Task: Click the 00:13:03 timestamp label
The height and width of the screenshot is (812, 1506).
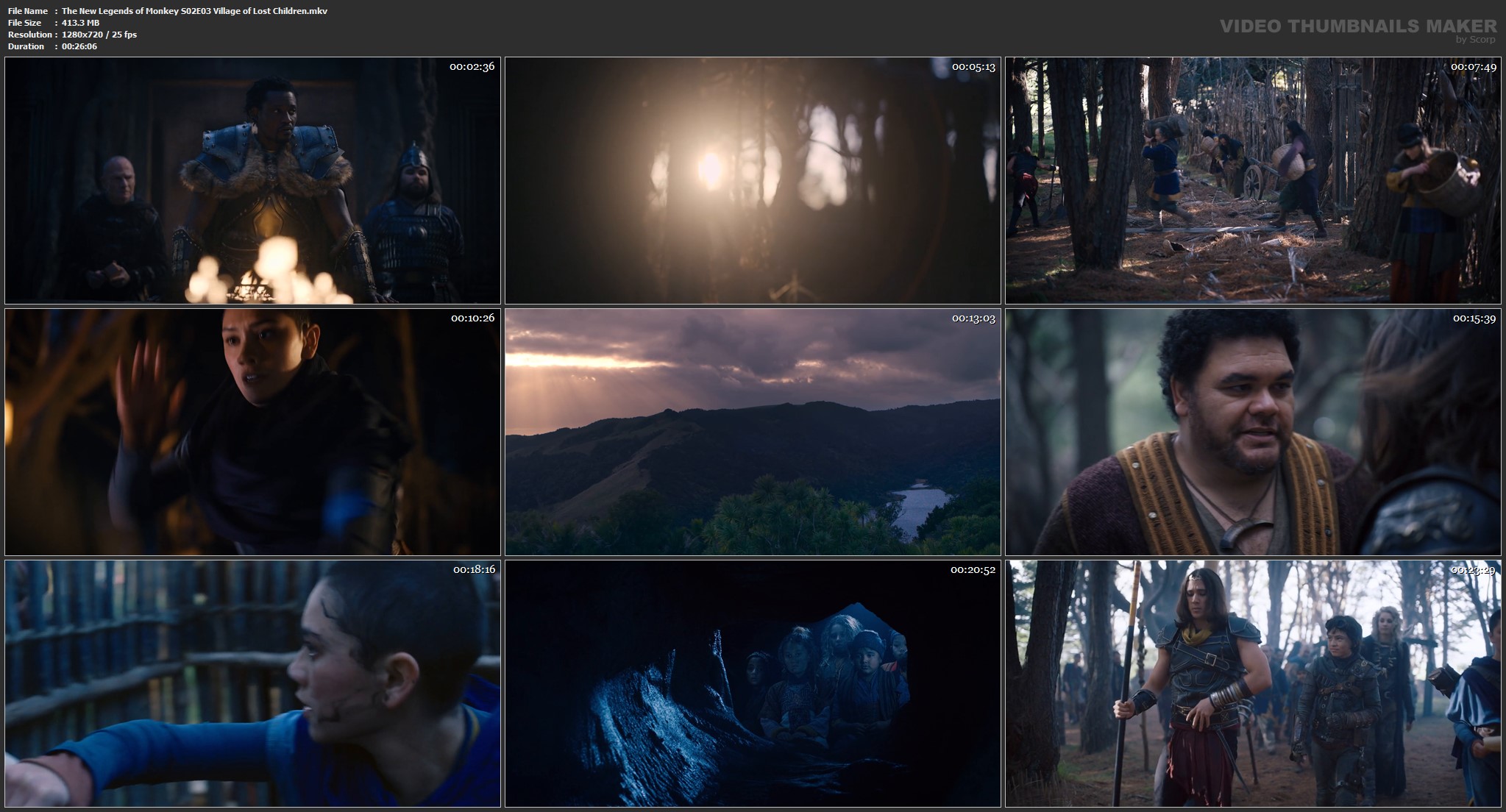Action: tap(973, 318)
